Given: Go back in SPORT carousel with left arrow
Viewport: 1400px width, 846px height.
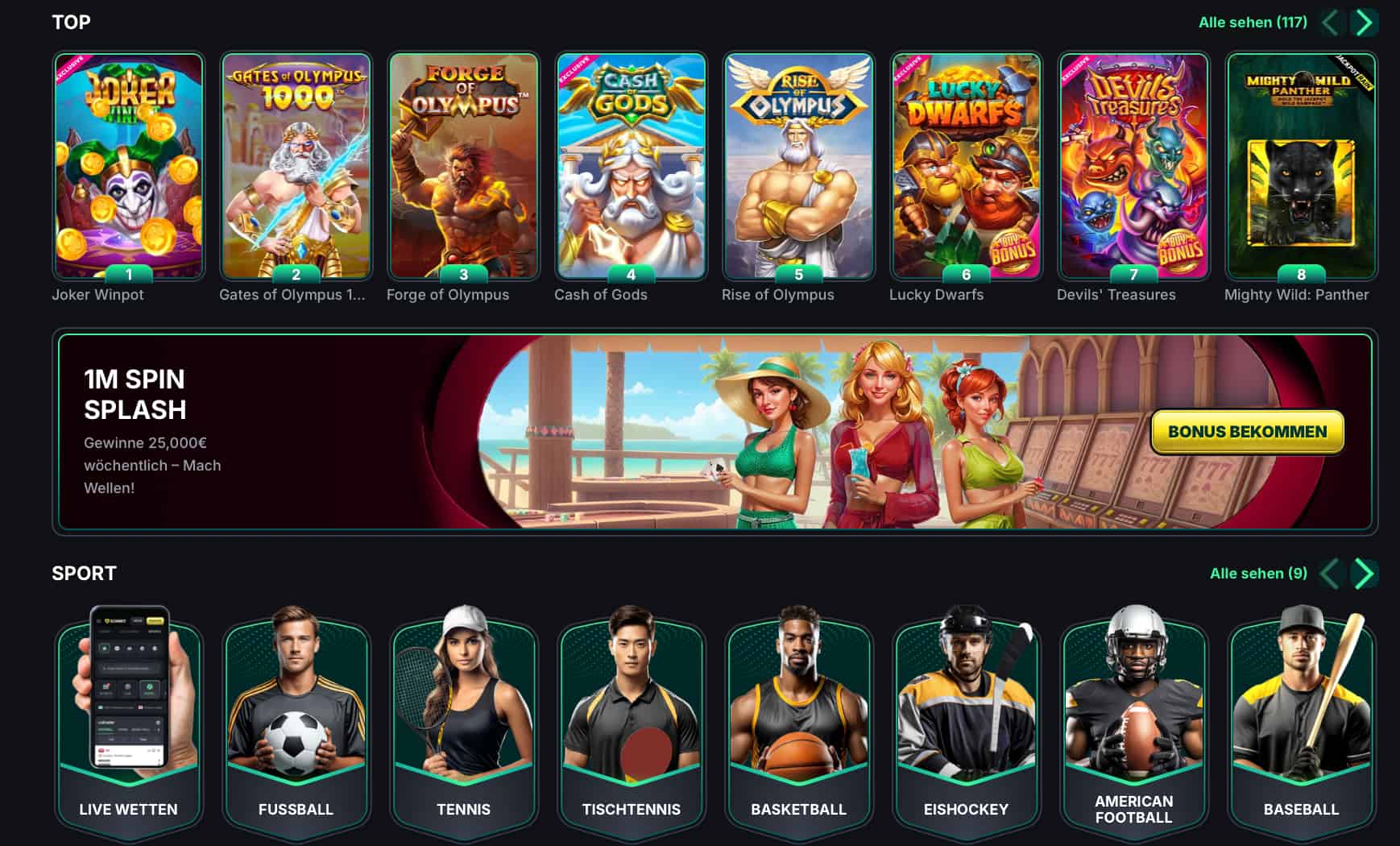Looking at the screenshot, I should [1332, 574].
